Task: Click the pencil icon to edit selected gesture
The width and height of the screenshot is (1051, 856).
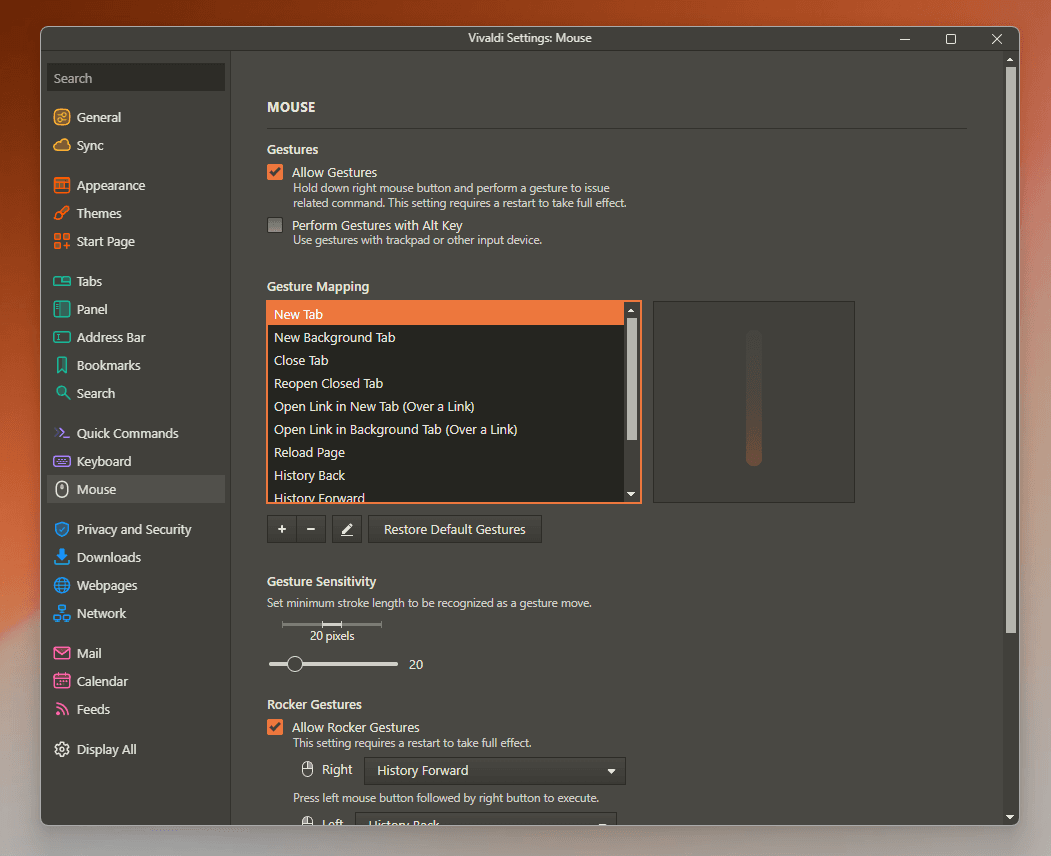Action: (x=347, y=529)
